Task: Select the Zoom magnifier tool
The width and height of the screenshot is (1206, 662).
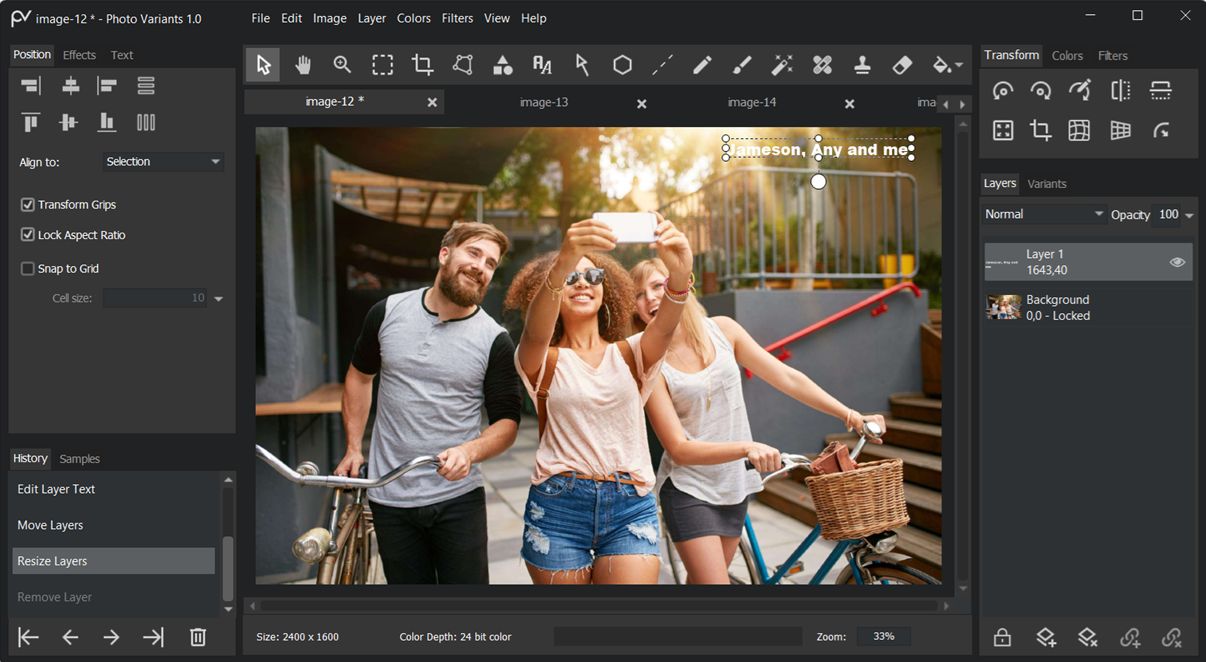Action: tap(342, 65)
